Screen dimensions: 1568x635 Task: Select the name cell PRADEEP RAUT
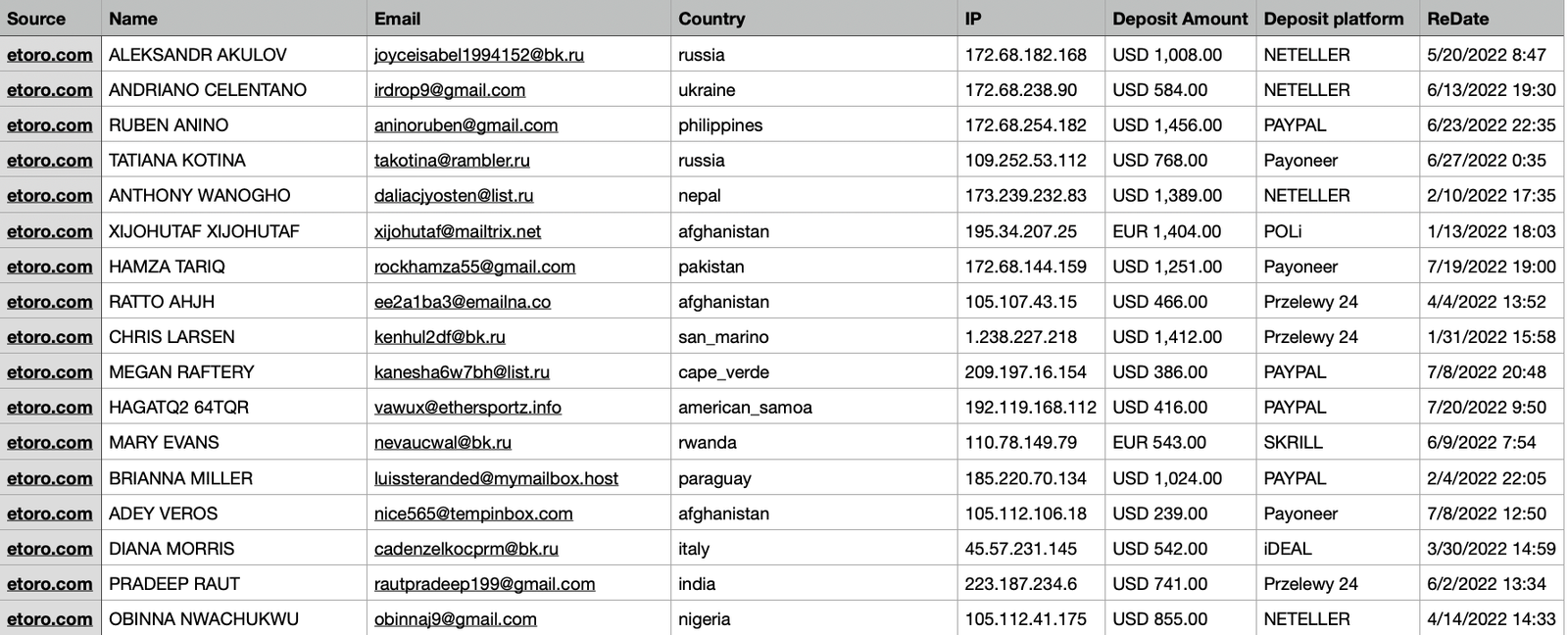pyautogui.click(x=173, y=584)
